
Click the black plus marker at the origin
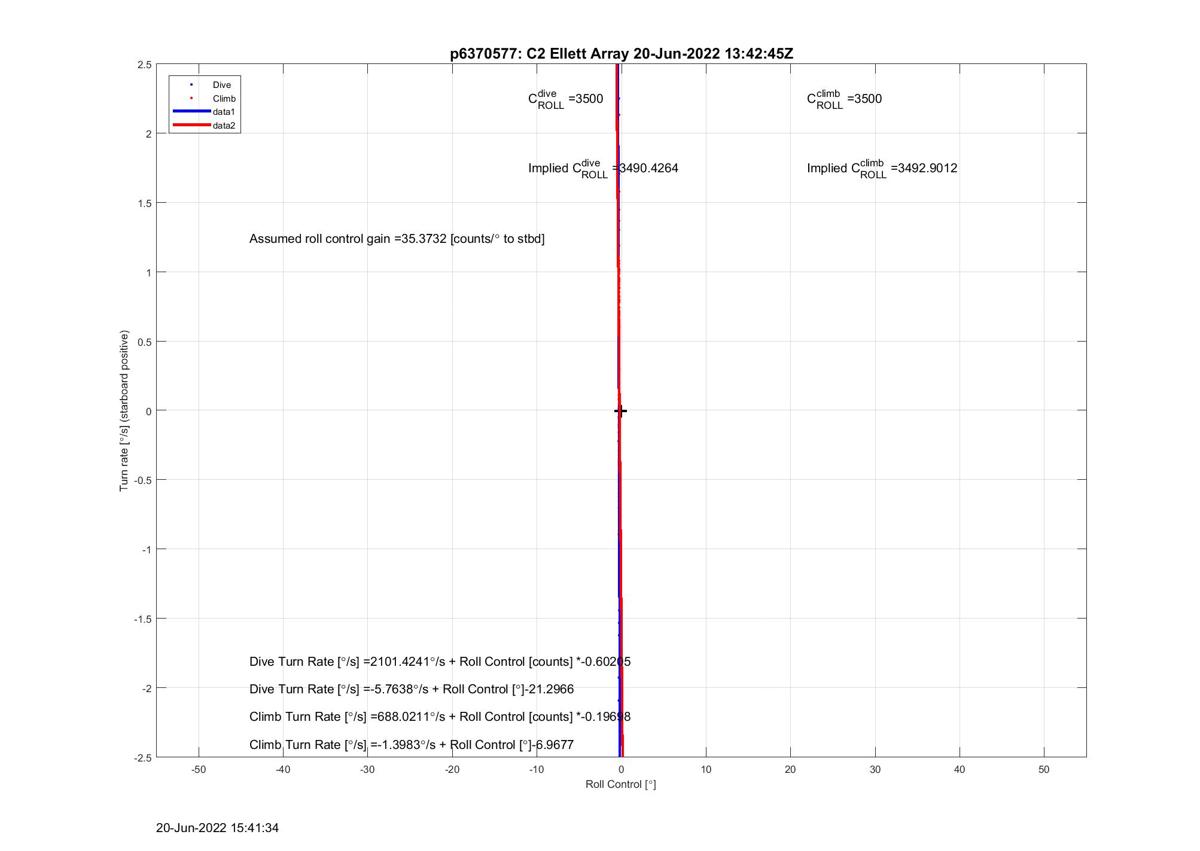click(x=620, y=411)
